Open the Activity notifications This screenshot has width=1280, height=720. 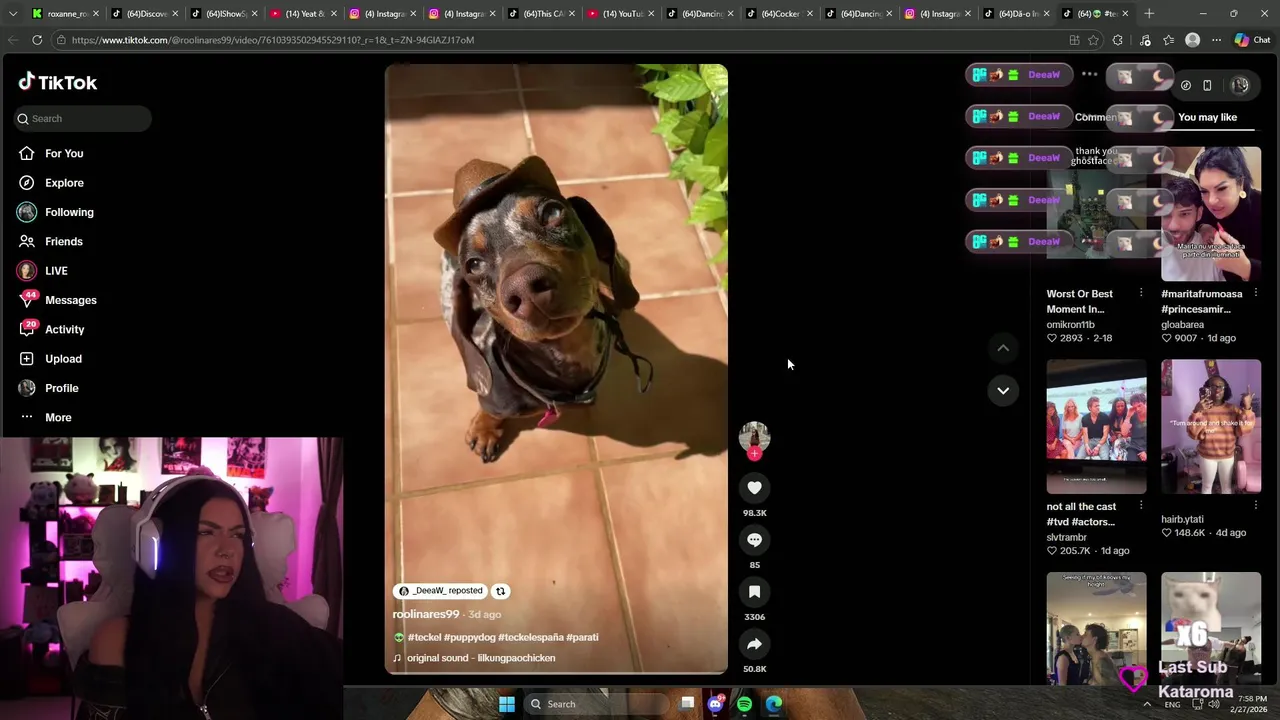pyautogui.click(x=51, y=329)
